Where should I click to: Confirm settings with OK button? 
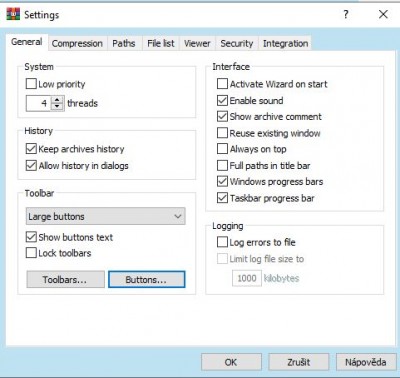click(231, 362)
